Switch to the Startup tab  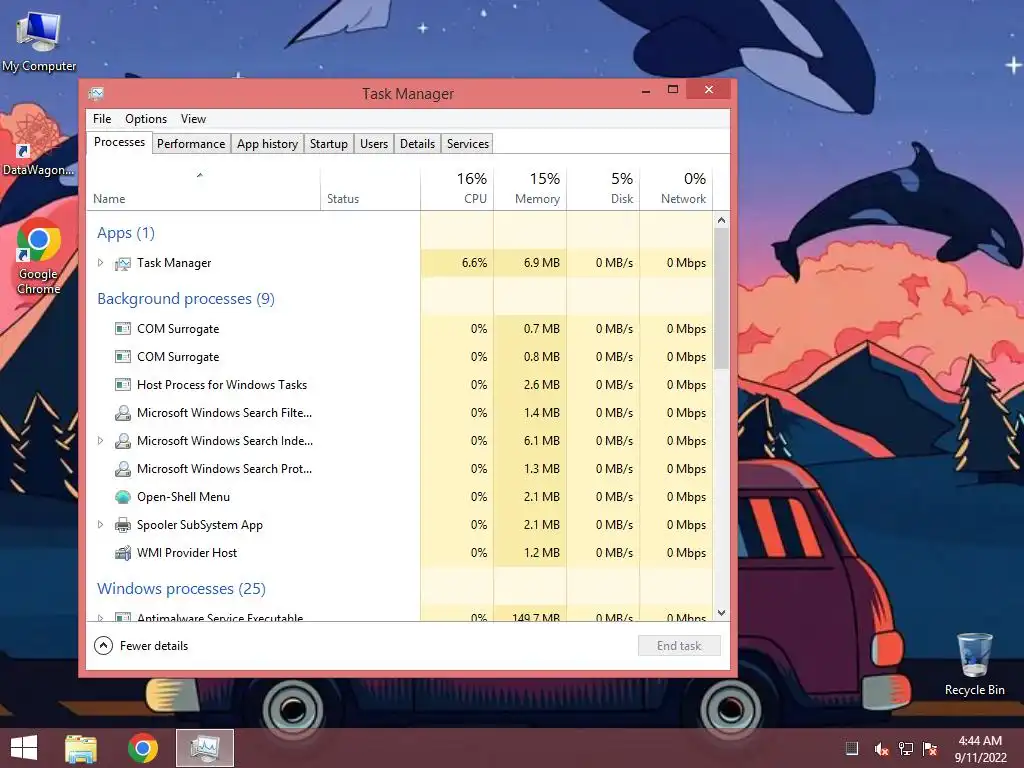328,144
